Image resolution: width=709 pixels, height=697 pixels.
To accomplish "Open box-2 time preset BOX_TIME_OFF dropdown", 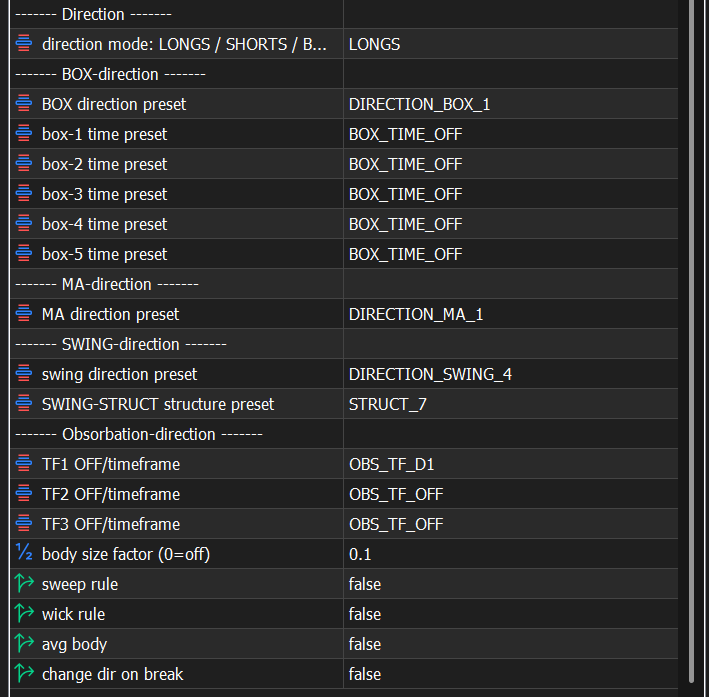I will [510, 164].
